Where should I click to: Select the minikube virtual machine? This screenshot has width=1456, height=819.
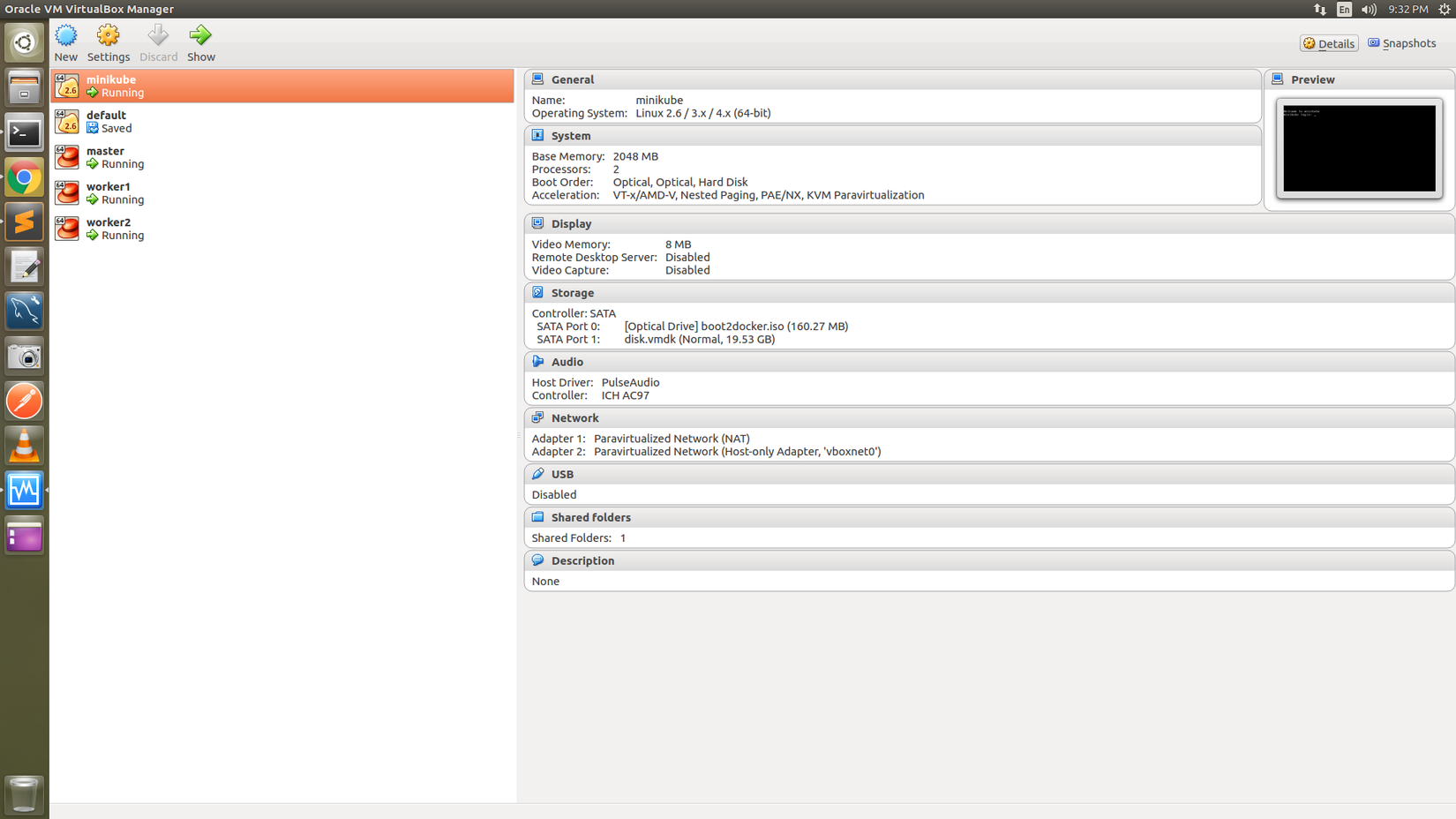(282, 86)
